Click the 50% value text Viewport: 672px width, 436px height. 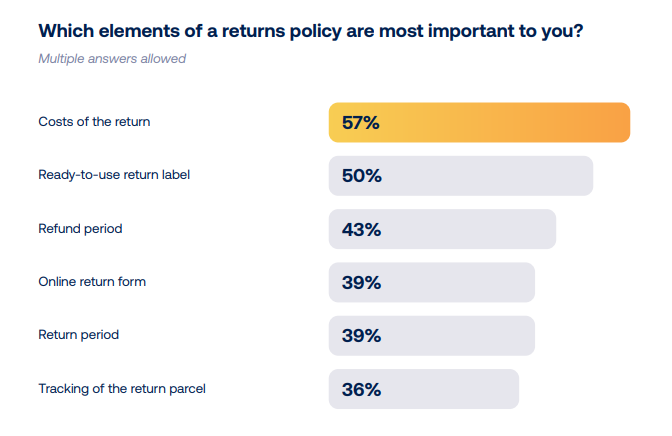(361, 176)
